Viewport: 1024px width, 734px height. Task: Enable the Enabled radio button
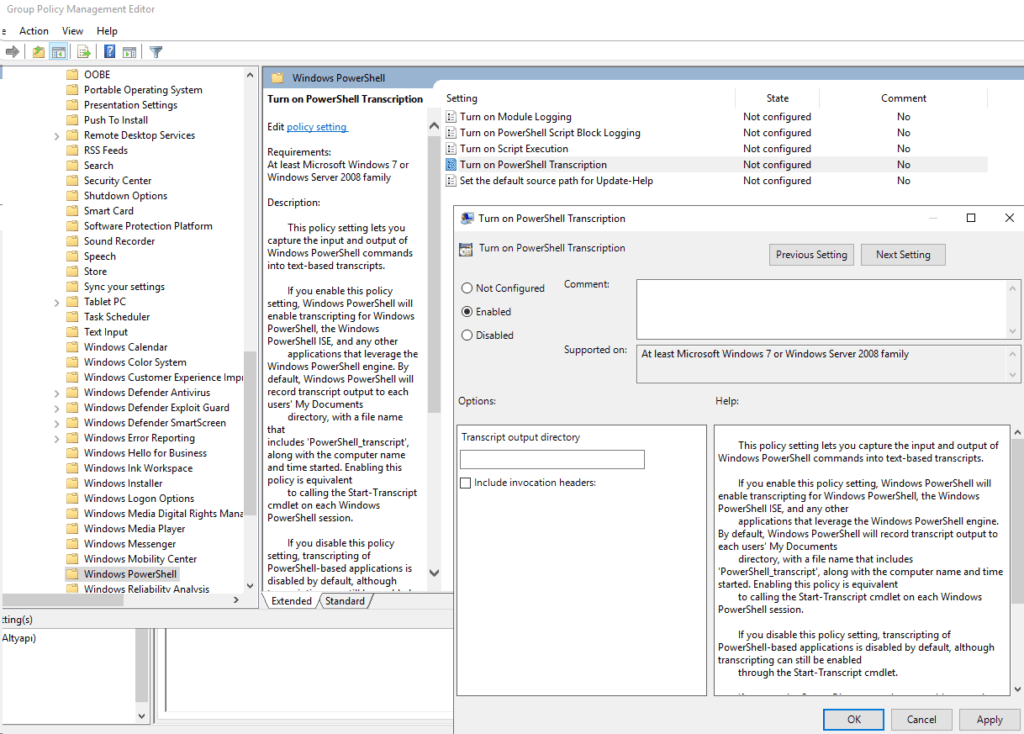point(466,311)
